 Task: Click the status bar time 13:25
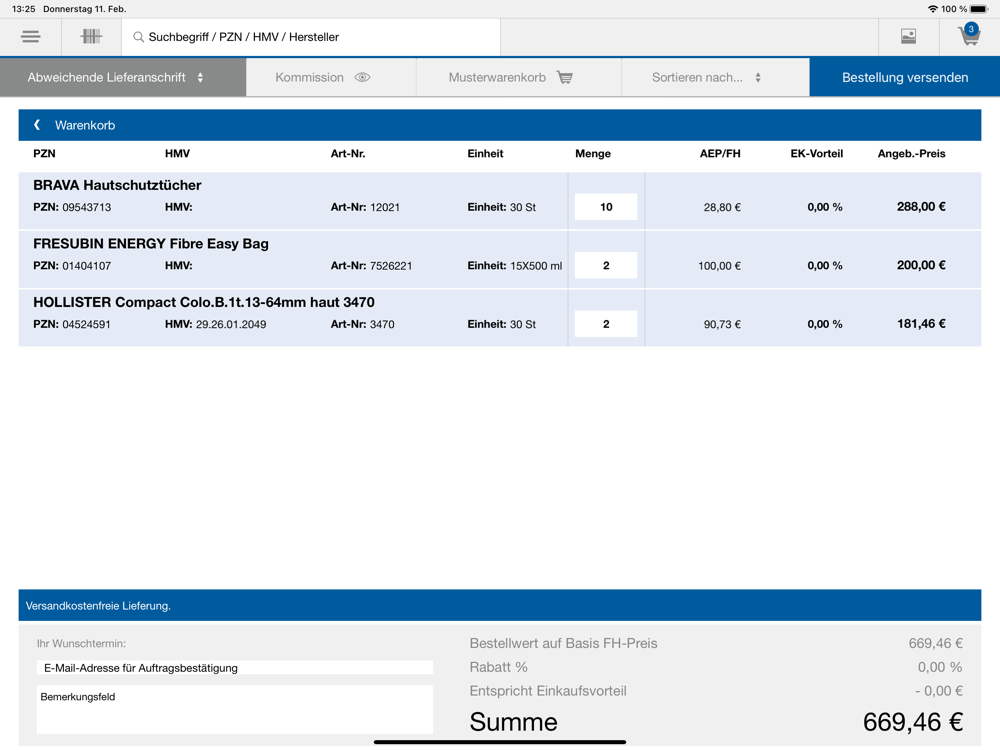click(x=24, y=9)
